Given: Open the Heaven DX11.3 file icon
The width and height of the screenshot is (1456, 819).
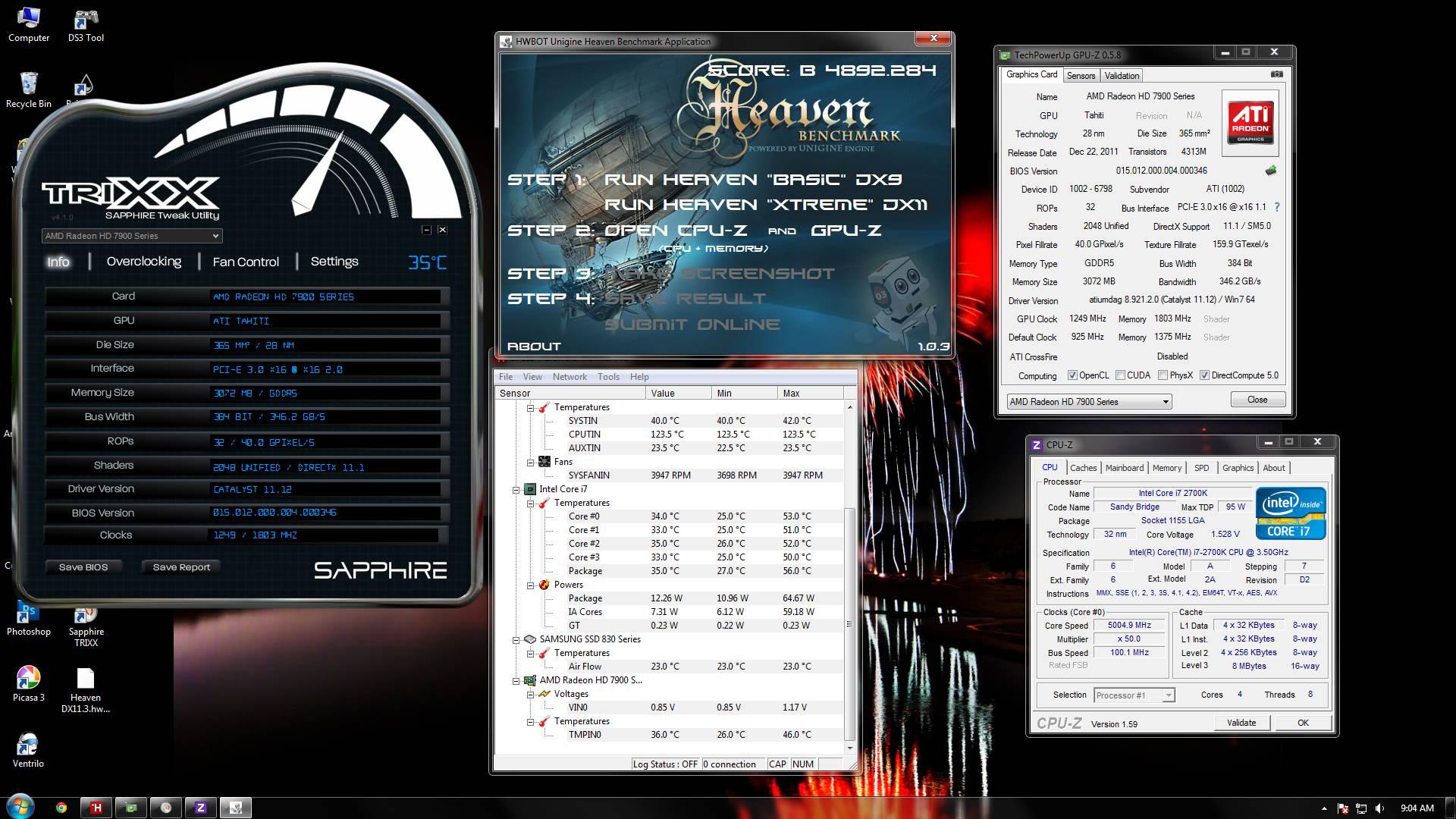Looking at the screenshot, I should click(85, 690).
